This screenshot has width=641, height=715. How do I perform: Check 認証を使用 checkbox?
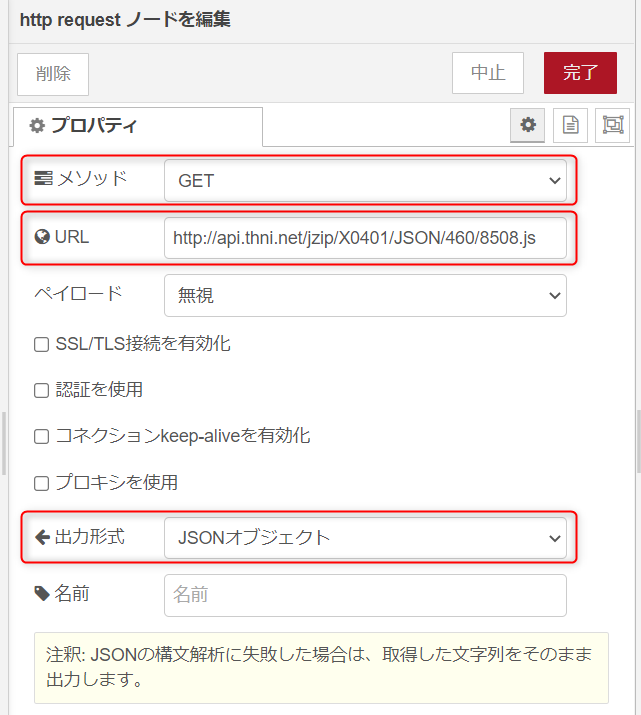coord(41,390)
